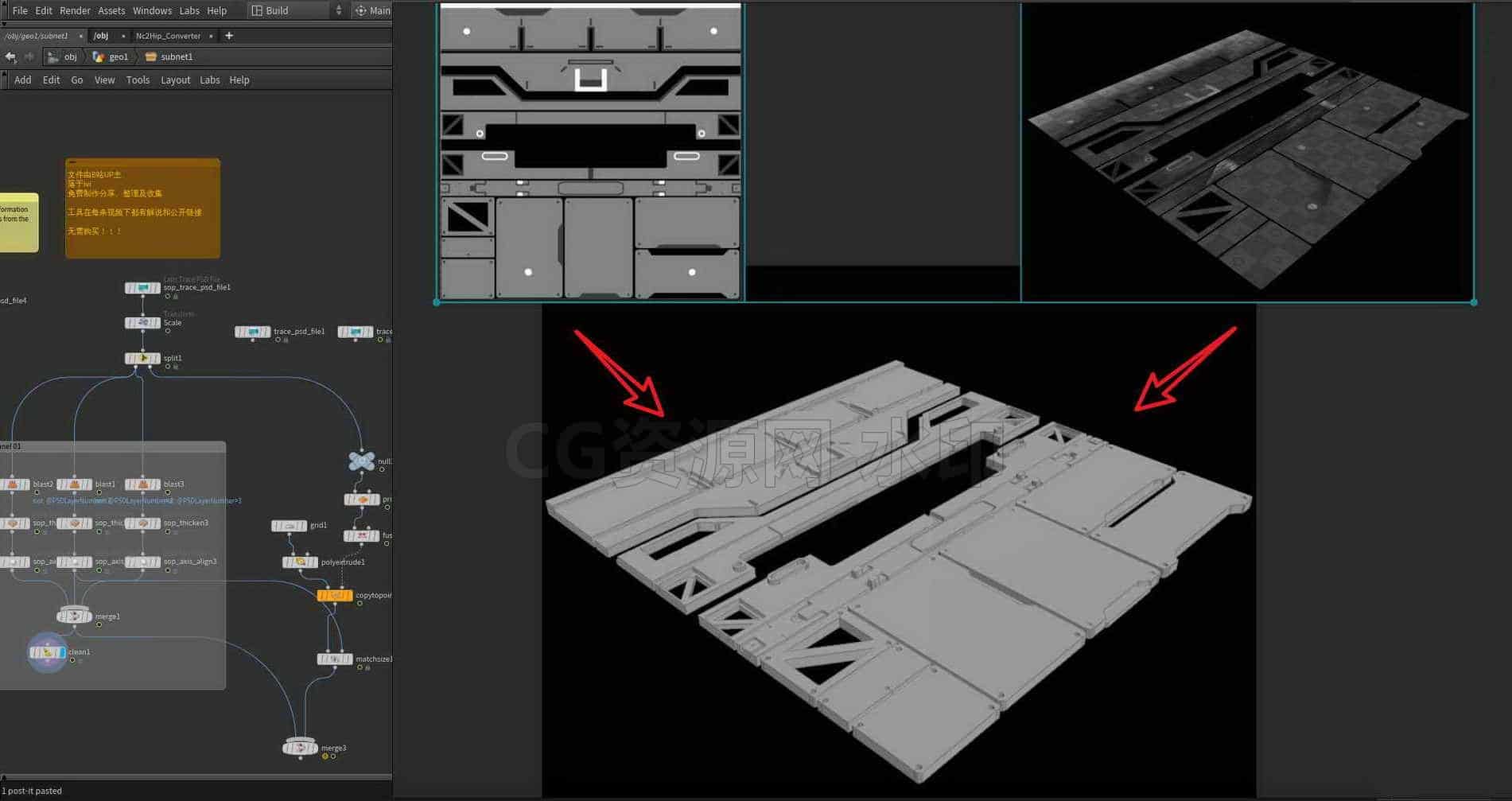Open the network editor Layout menu
Viewport: 1512px width, 801px height.
coord(176,80)
